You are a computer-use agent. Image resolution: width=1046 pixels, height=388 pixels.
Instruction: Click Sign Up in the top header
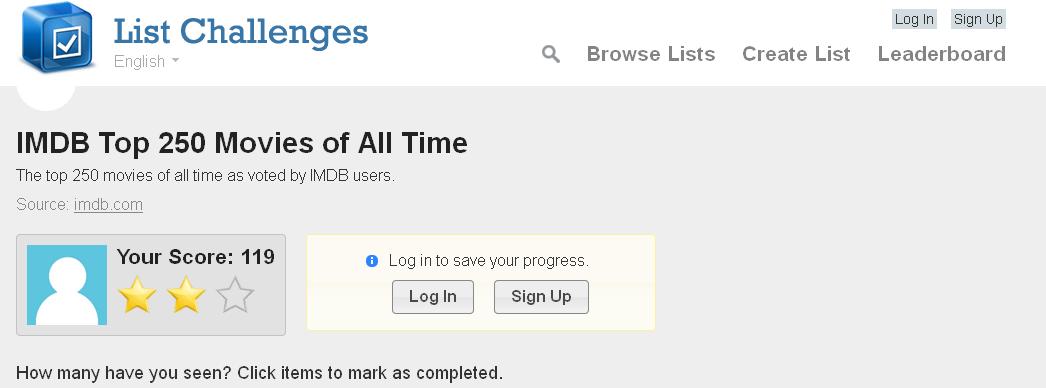tap(978, 19)
